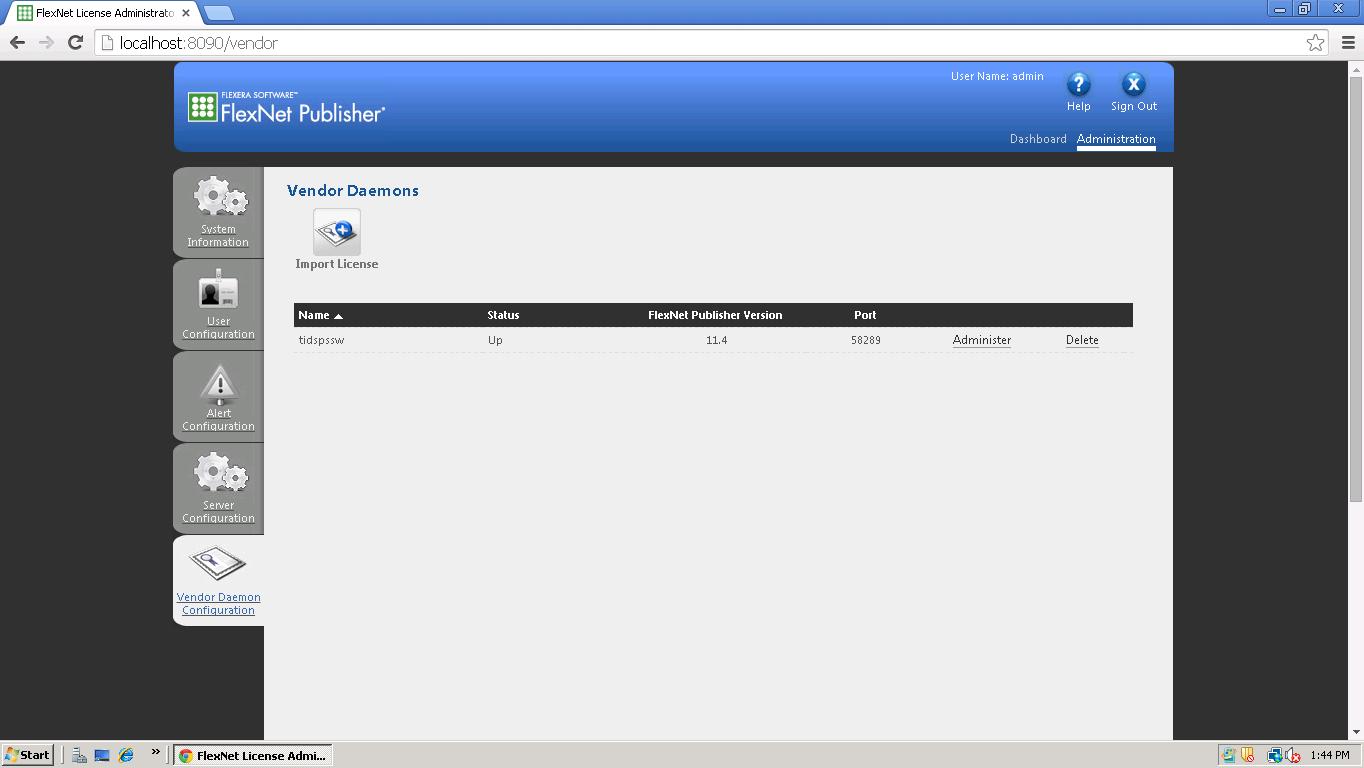The width and height of the screenshot is (1364, 768).
Task: Click the Status column header
Action: [503, 315]
